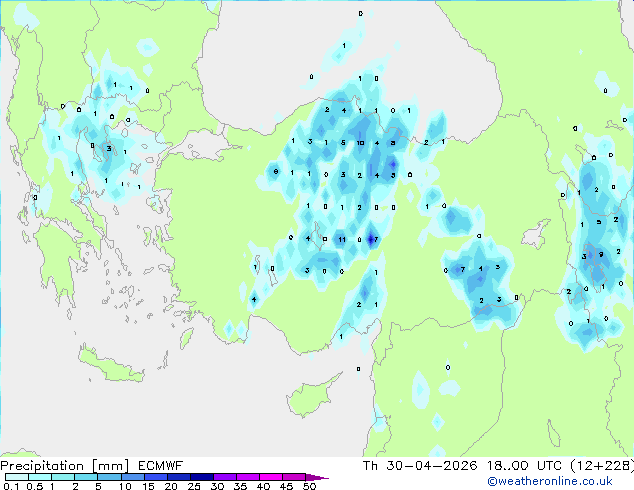Click the '10' precipitation value over northern Turkey
The image size is (634, 490).
pyautogui.click(x=360, y=143)
